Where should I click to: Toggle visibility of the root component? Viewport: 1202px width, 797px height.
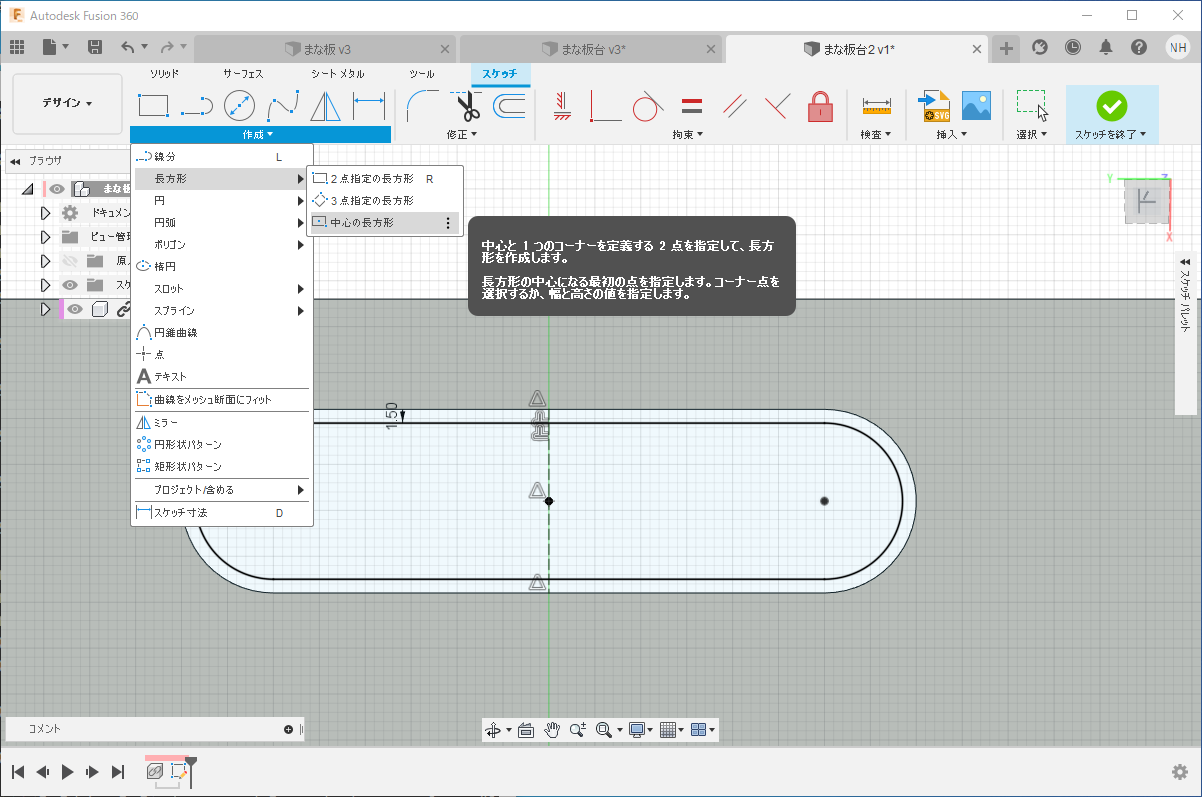58,189
